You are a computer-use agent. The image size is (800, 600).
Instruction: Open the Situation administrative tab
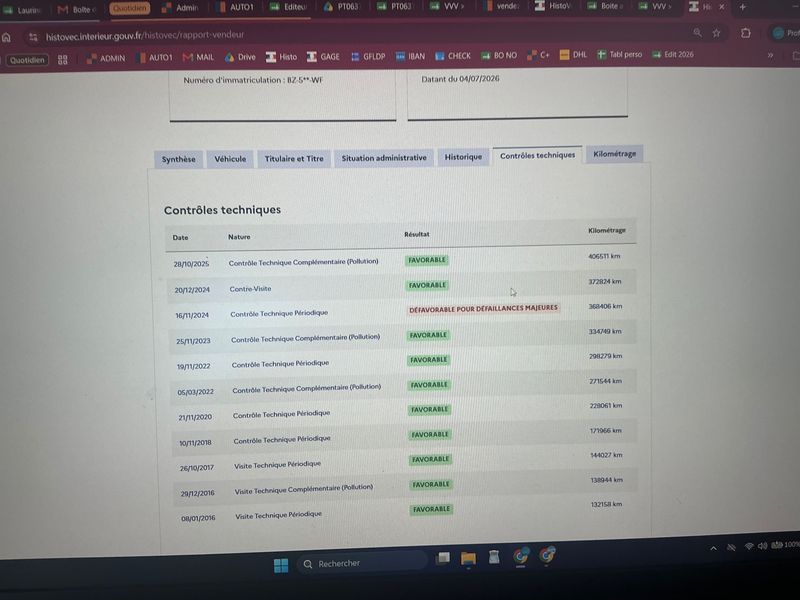click(x=384, y=158)
